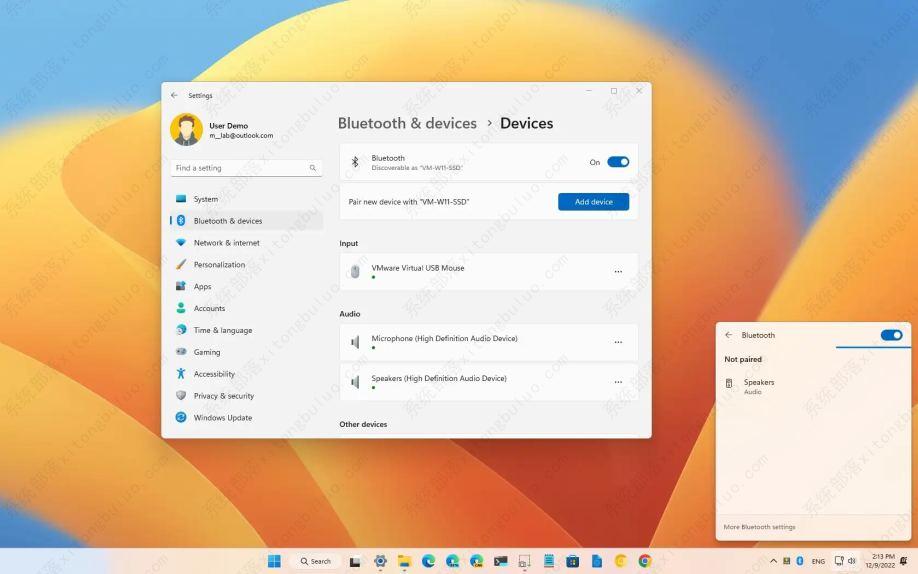This screenshot has width=918, height=574.
Task: Go back using Settings back arrow
Action: [x=174, y=95]
